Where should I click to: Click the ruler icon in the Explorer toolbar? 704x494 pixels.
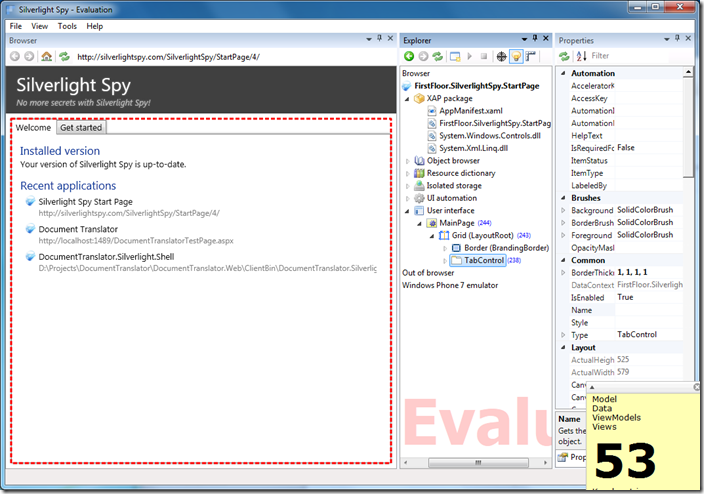click(x=531, y=56)
